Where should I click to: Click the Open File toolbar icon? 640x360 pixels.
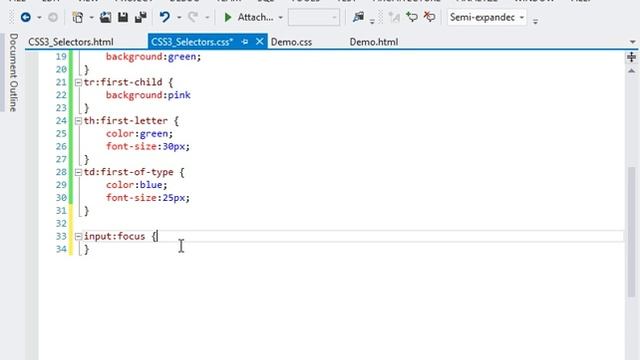[105, 17]
